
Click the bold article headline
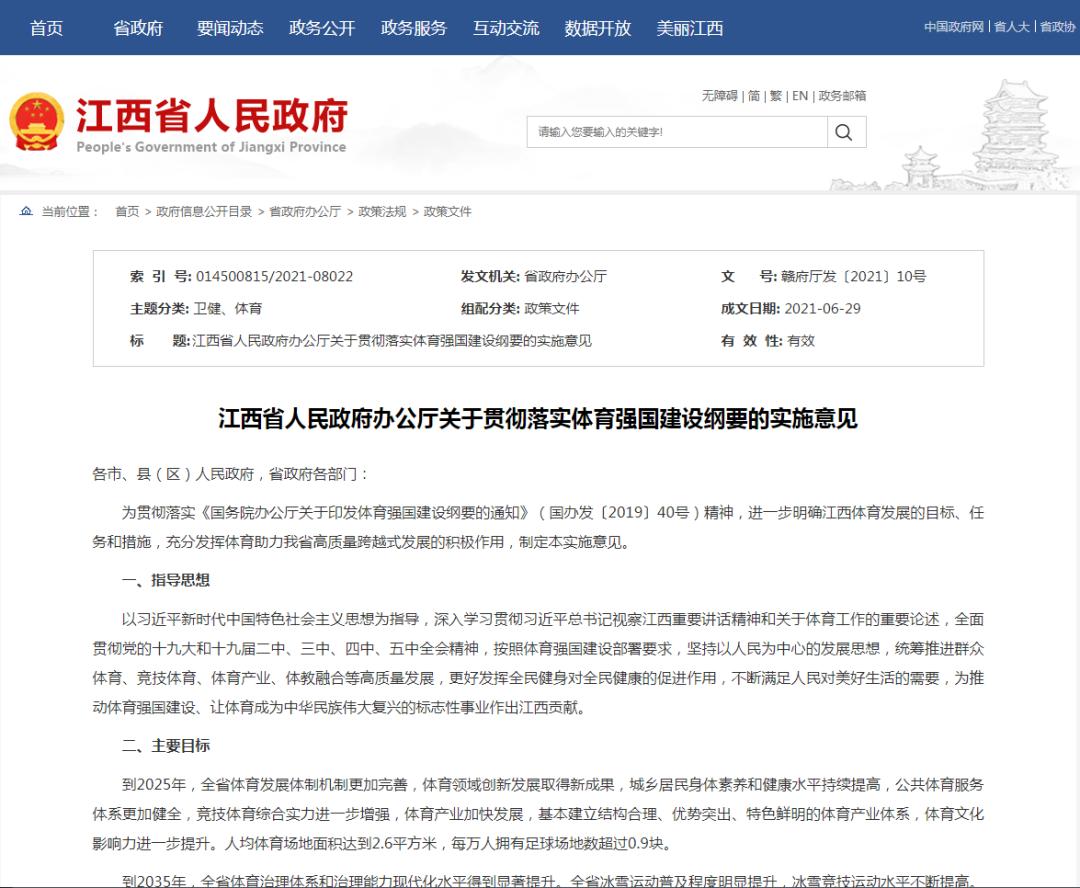tap(538, 418)
